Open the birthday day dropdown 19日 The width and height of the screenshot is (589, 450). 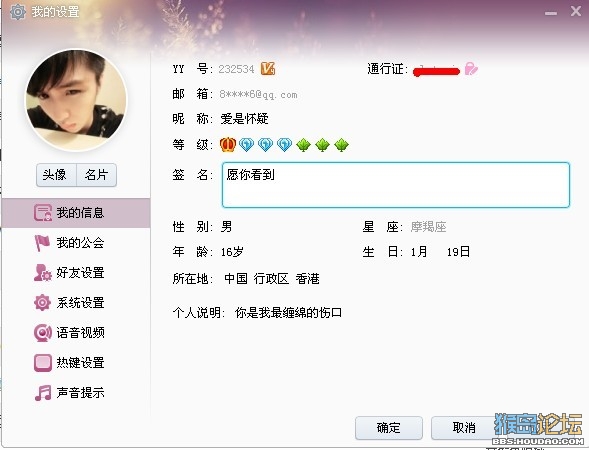[458, 252]
